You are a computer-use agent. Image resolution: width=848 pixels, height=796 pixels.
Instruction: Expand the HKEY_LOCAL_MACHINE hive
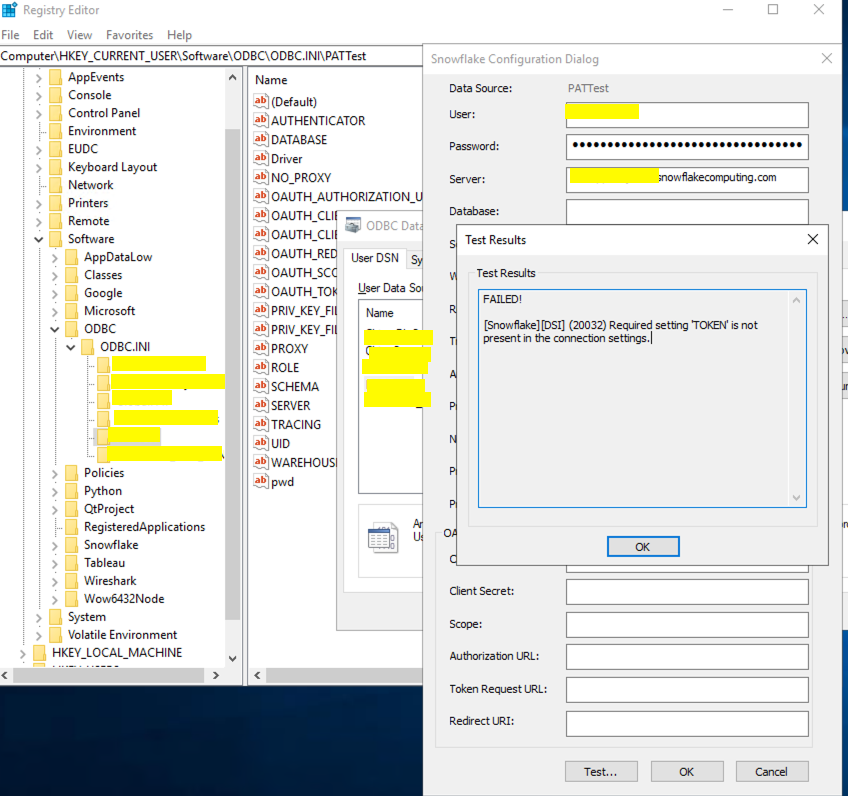click(x=23, y=653)
